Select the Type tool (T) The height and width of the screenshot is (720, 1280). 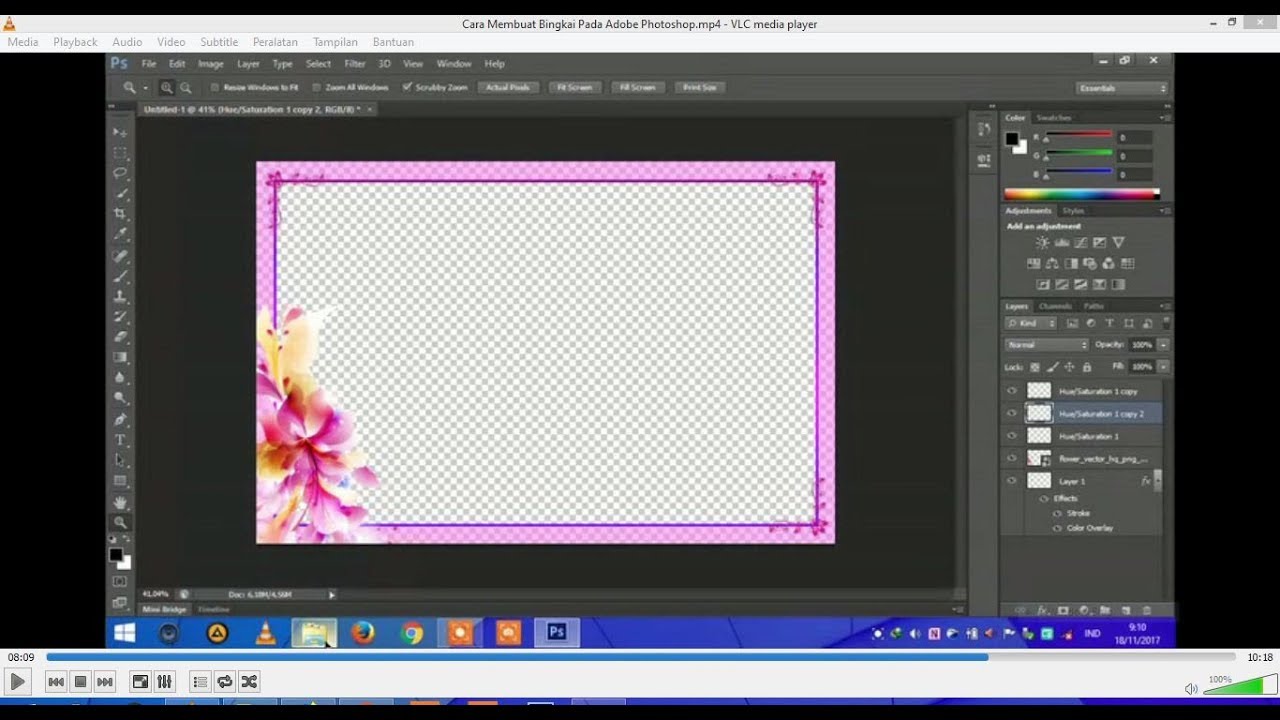[120, 440]
